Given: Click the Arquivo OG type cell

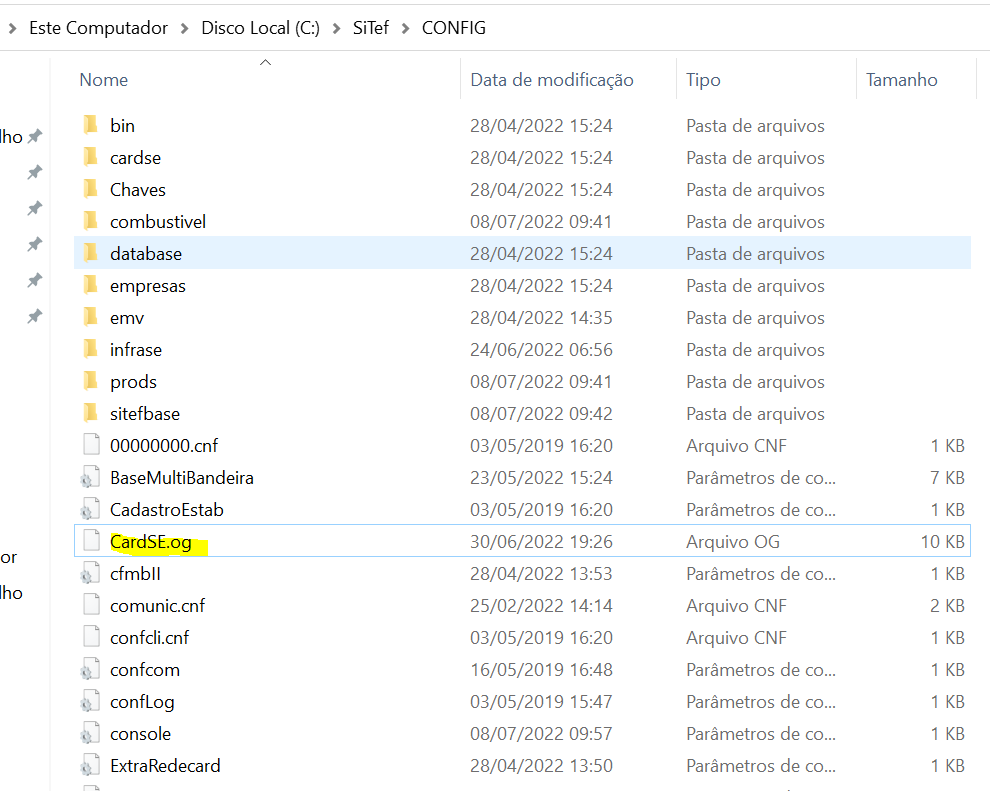Looking at the screenshot, I should [733, 542].
